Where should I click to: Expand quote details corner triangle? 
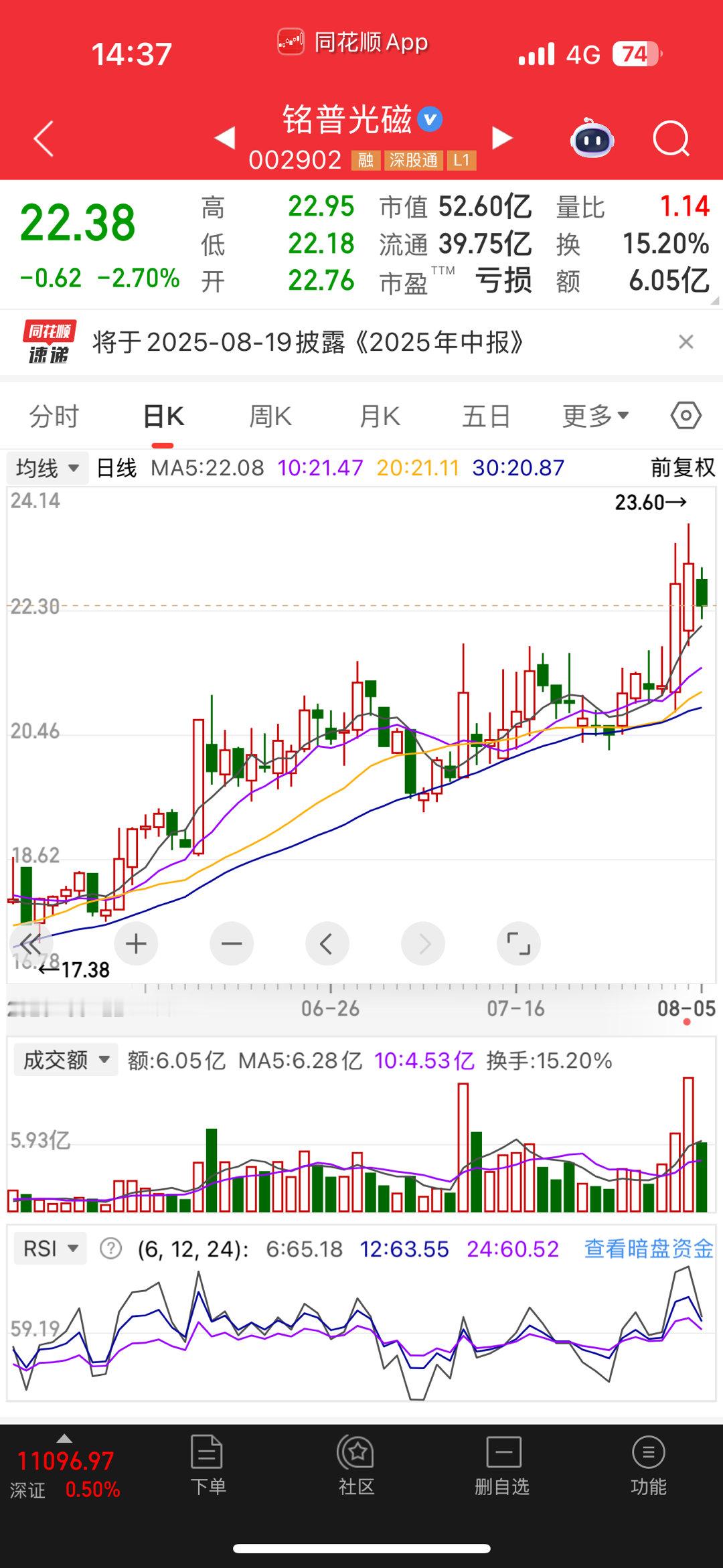[714, 301]
